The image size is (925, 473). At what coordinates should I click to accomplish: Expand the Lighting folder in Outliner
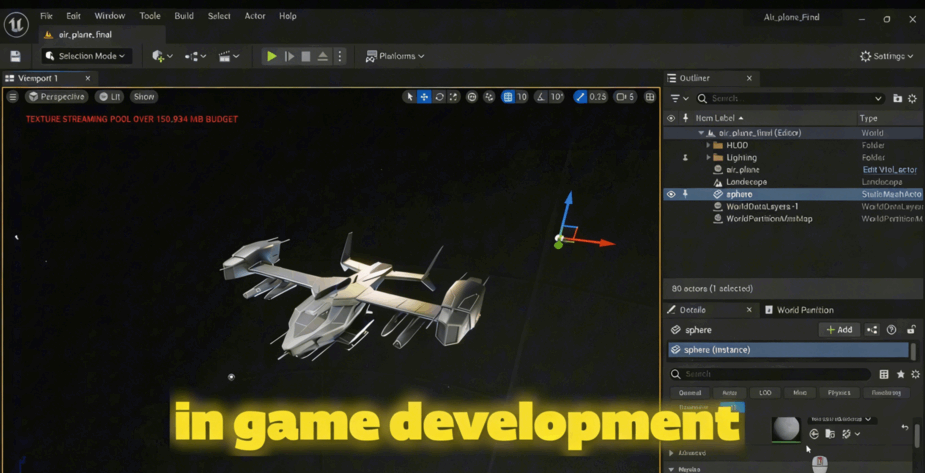[708, 157]
